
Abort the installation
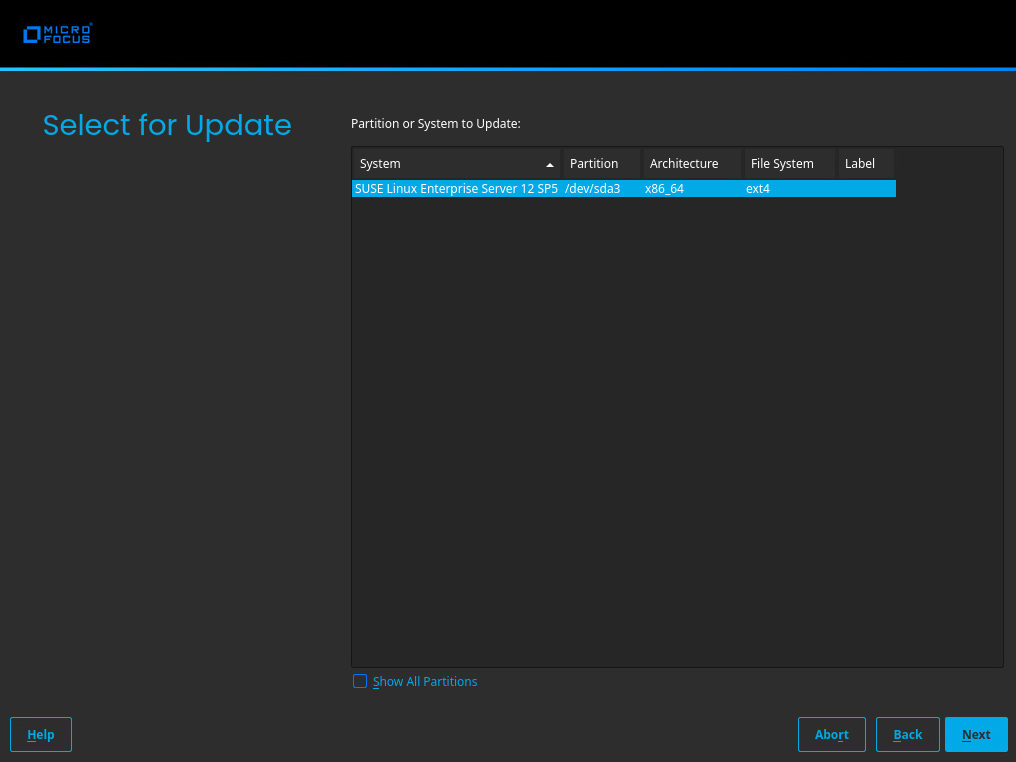(831, 734)
